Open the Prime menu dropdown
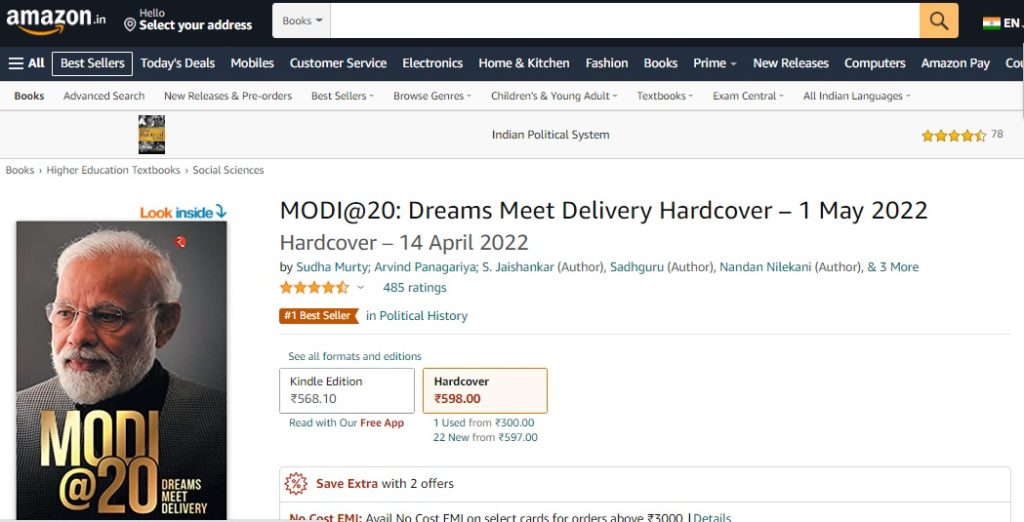Image resolution: width=1024 pixels, height=522 pixels. (x=714, y=63)
